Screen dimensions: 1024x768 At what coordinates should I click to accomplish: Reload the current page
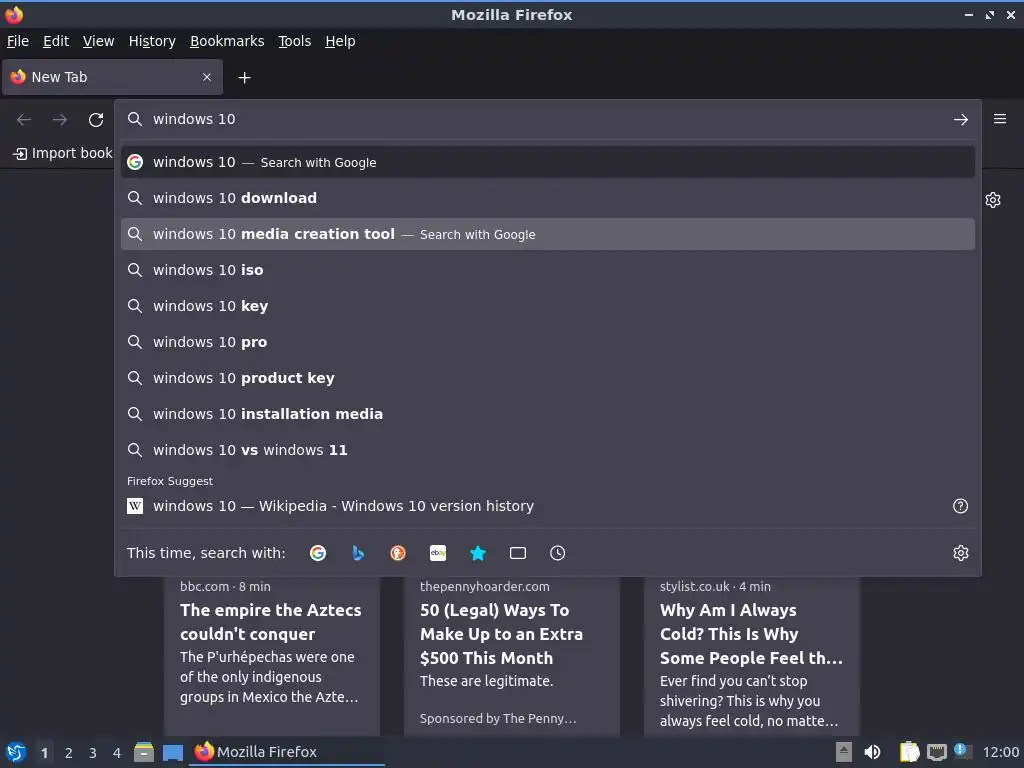tap(96, 120)
